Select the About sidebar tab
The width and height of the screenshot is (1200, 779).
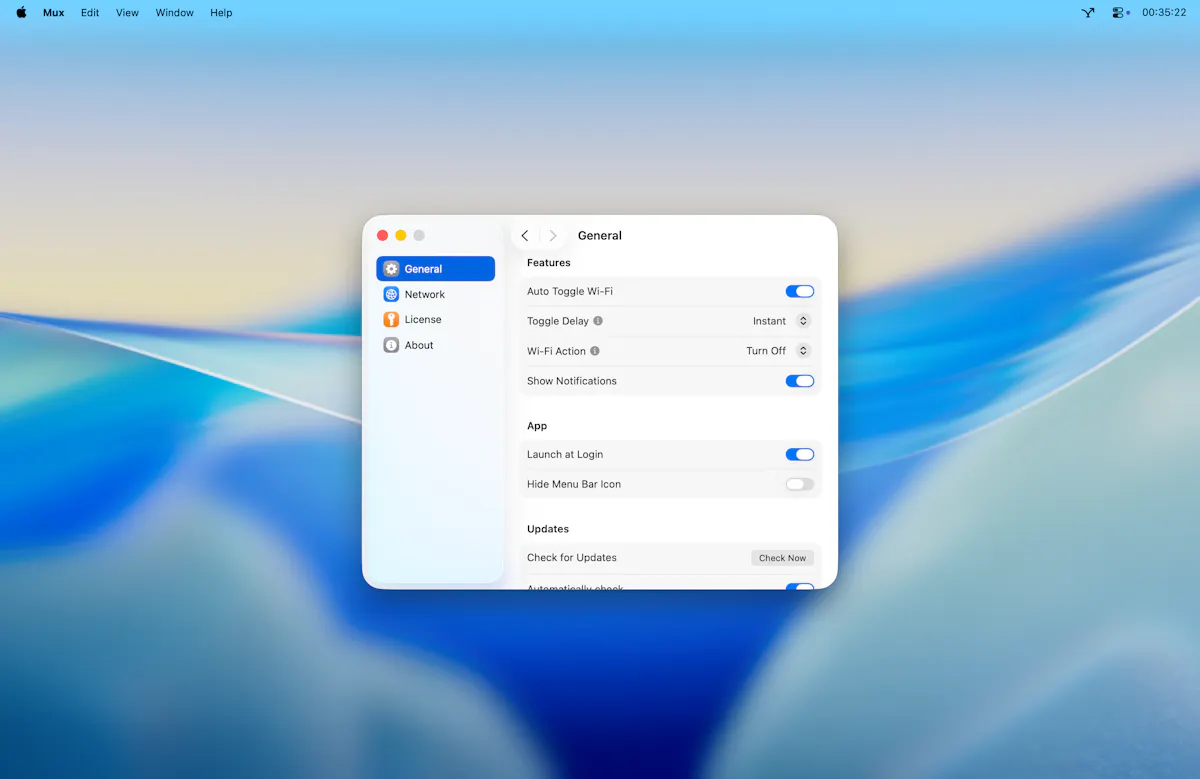click(x=436, y=345)
